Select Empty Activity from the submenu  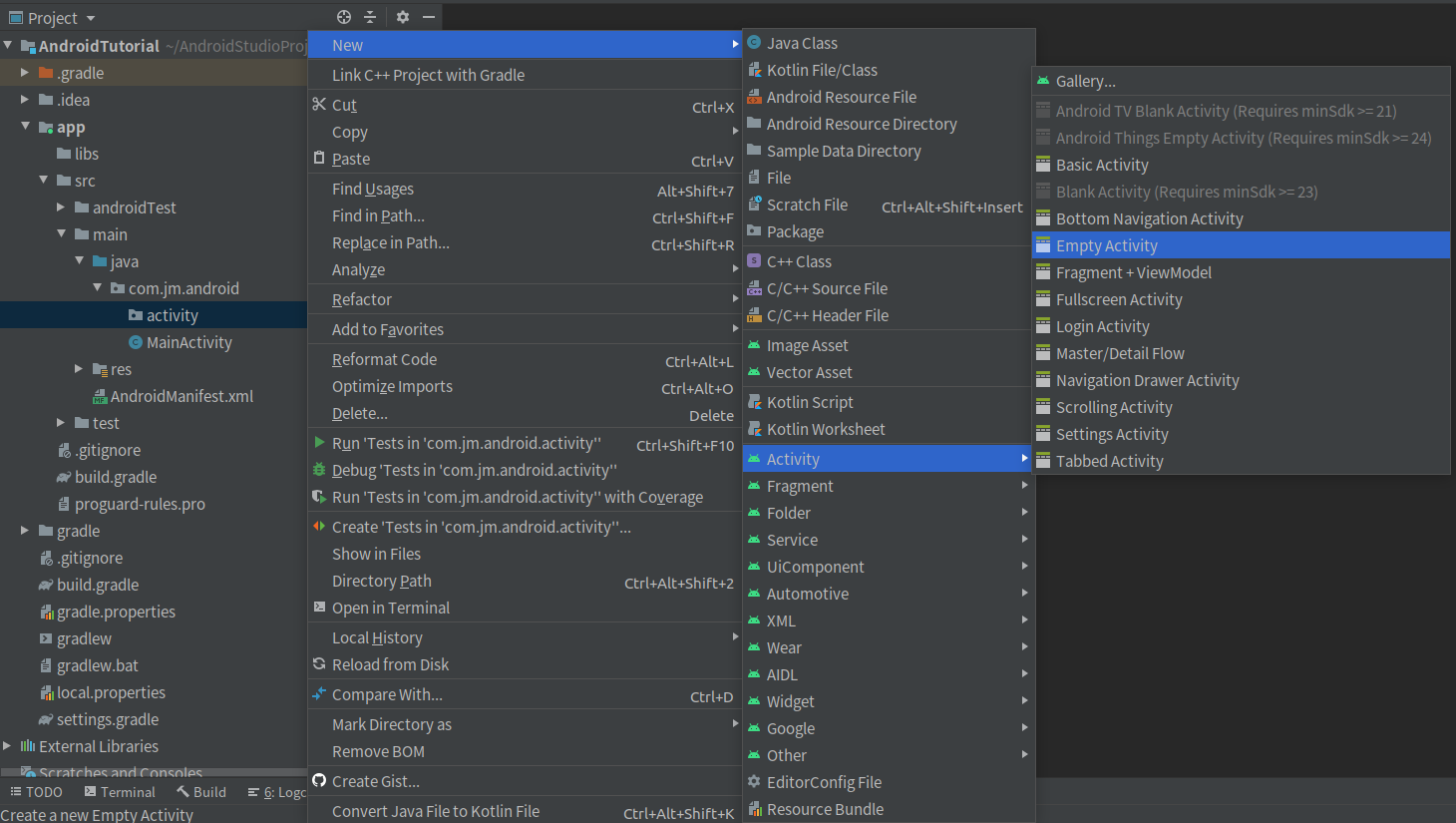tap(1241, 245)
